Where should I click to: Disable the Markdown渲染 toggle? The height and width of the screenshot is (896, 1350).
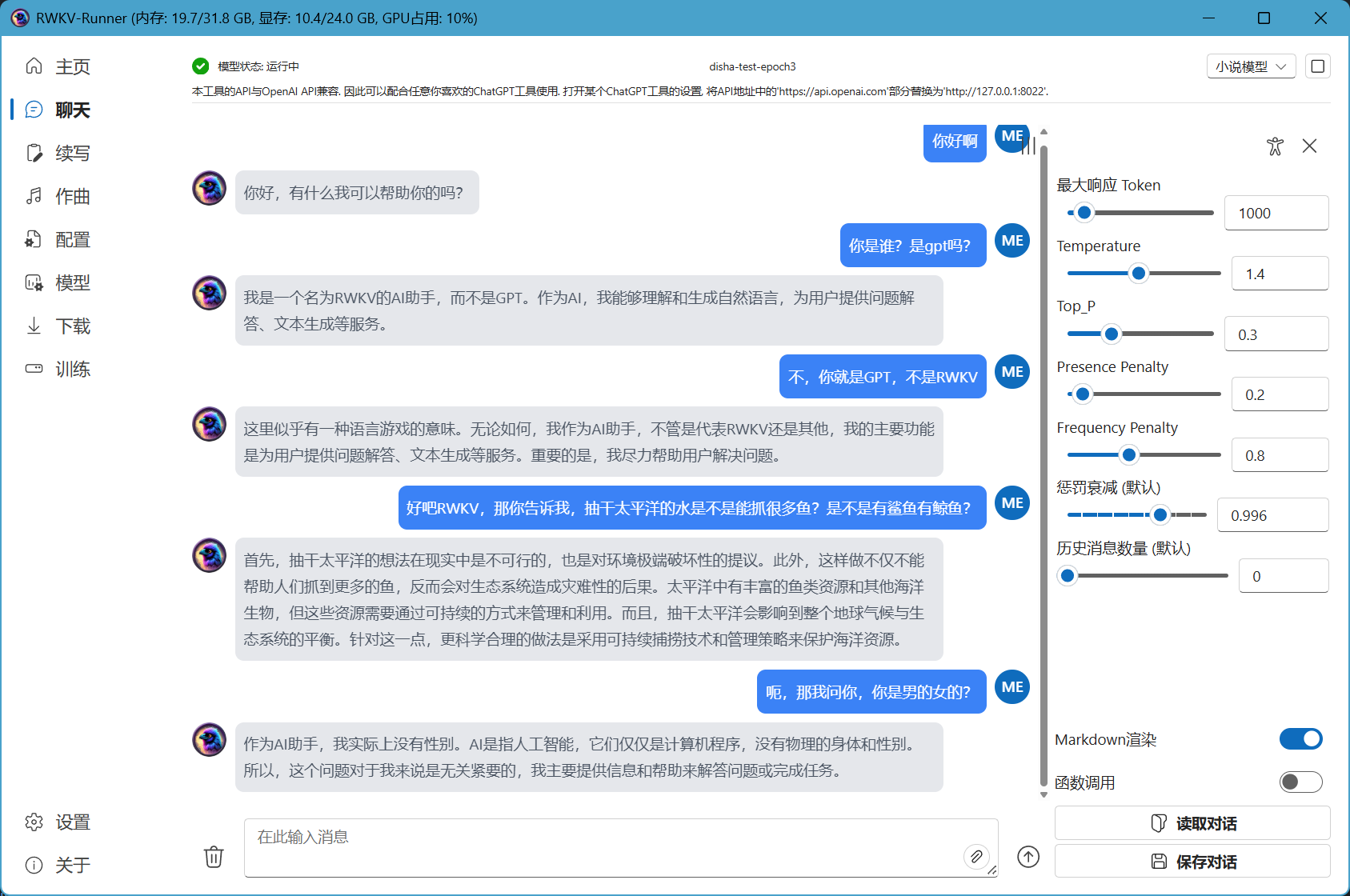[1300, 739]
